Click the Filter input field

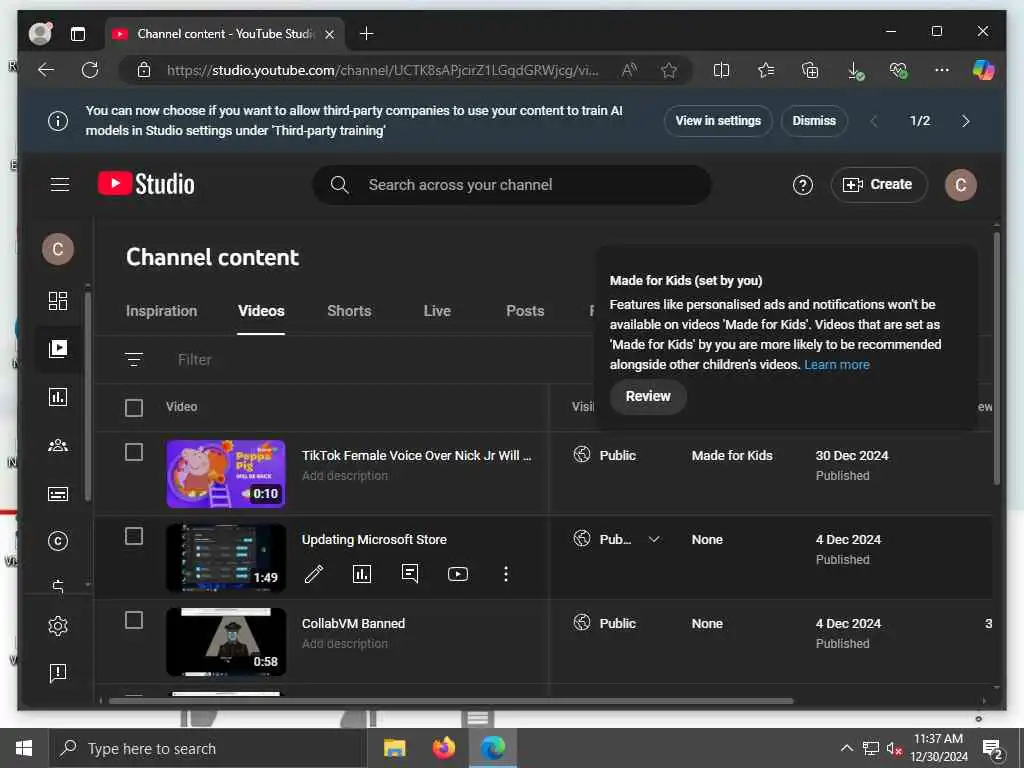[195, 360]
